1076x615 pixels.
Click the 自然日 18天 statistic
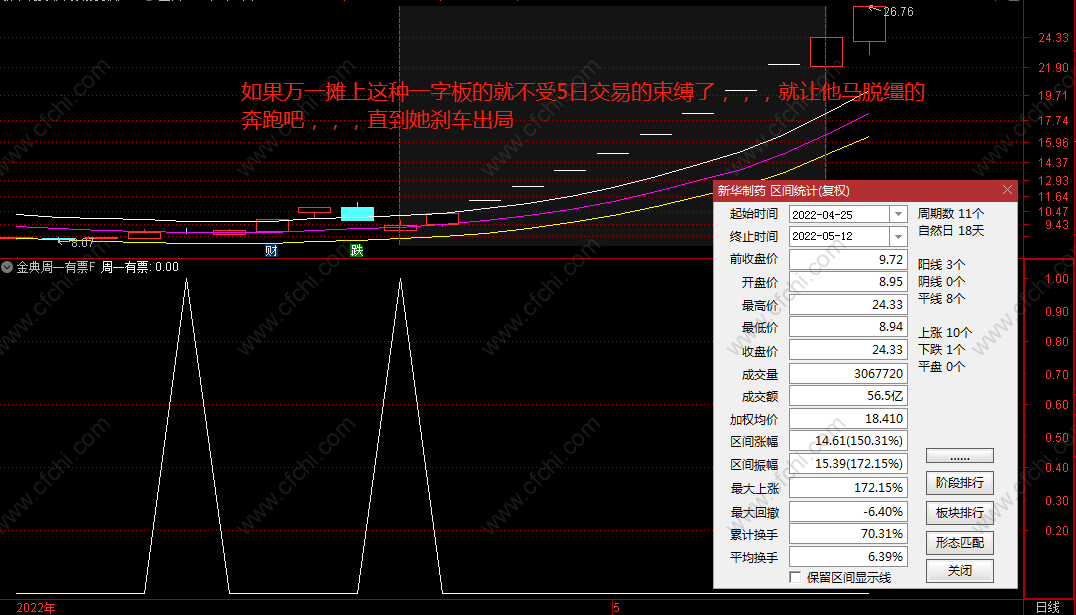pos(950,231)
